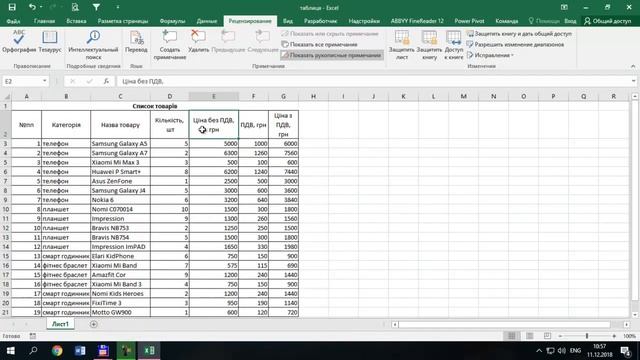Switch to the Данные tab
The width and height of the screenshot is (640, 360).
coord(207,21)
